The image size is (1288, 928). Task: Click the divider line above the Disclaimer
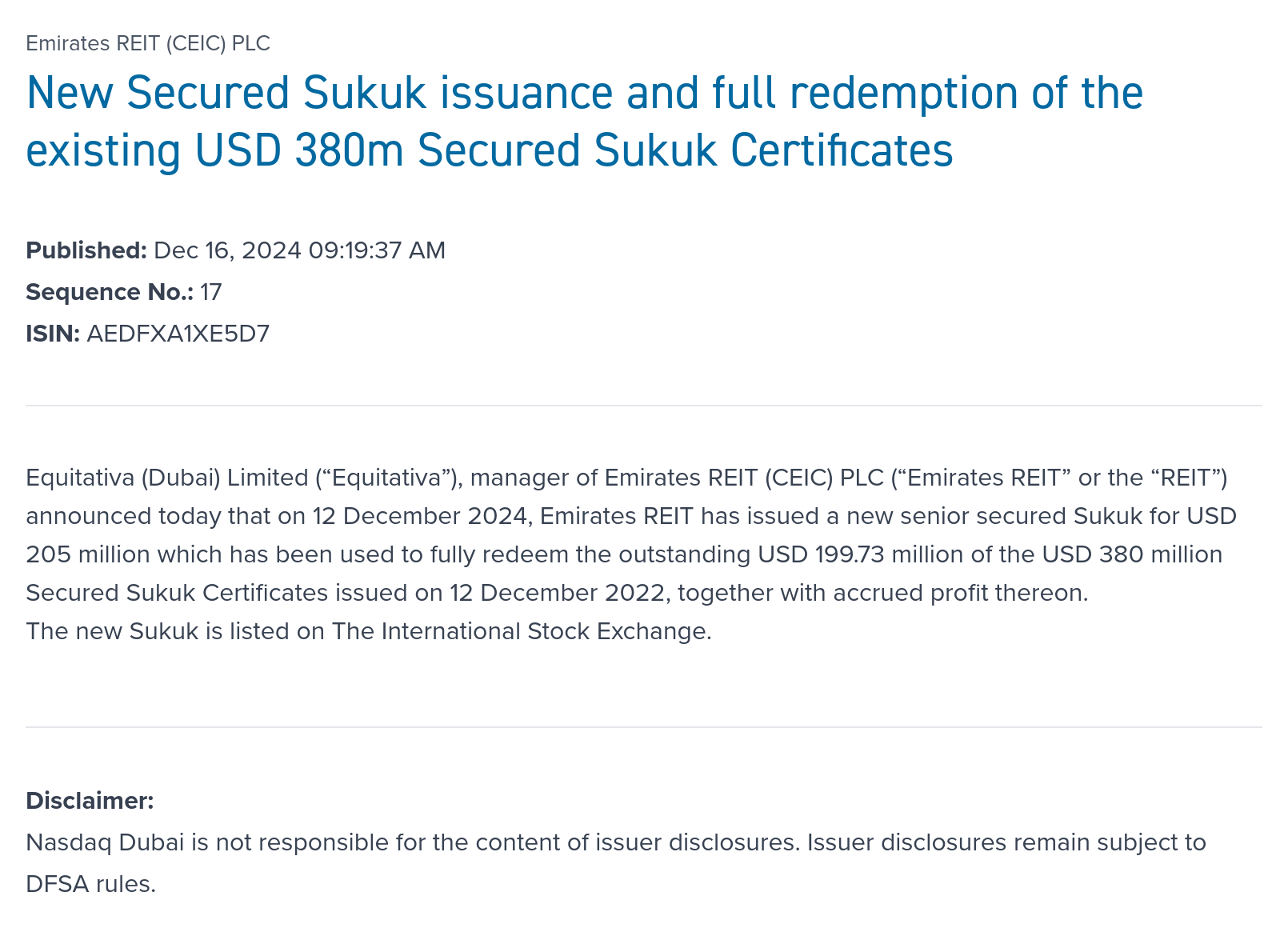click(643, 727)
